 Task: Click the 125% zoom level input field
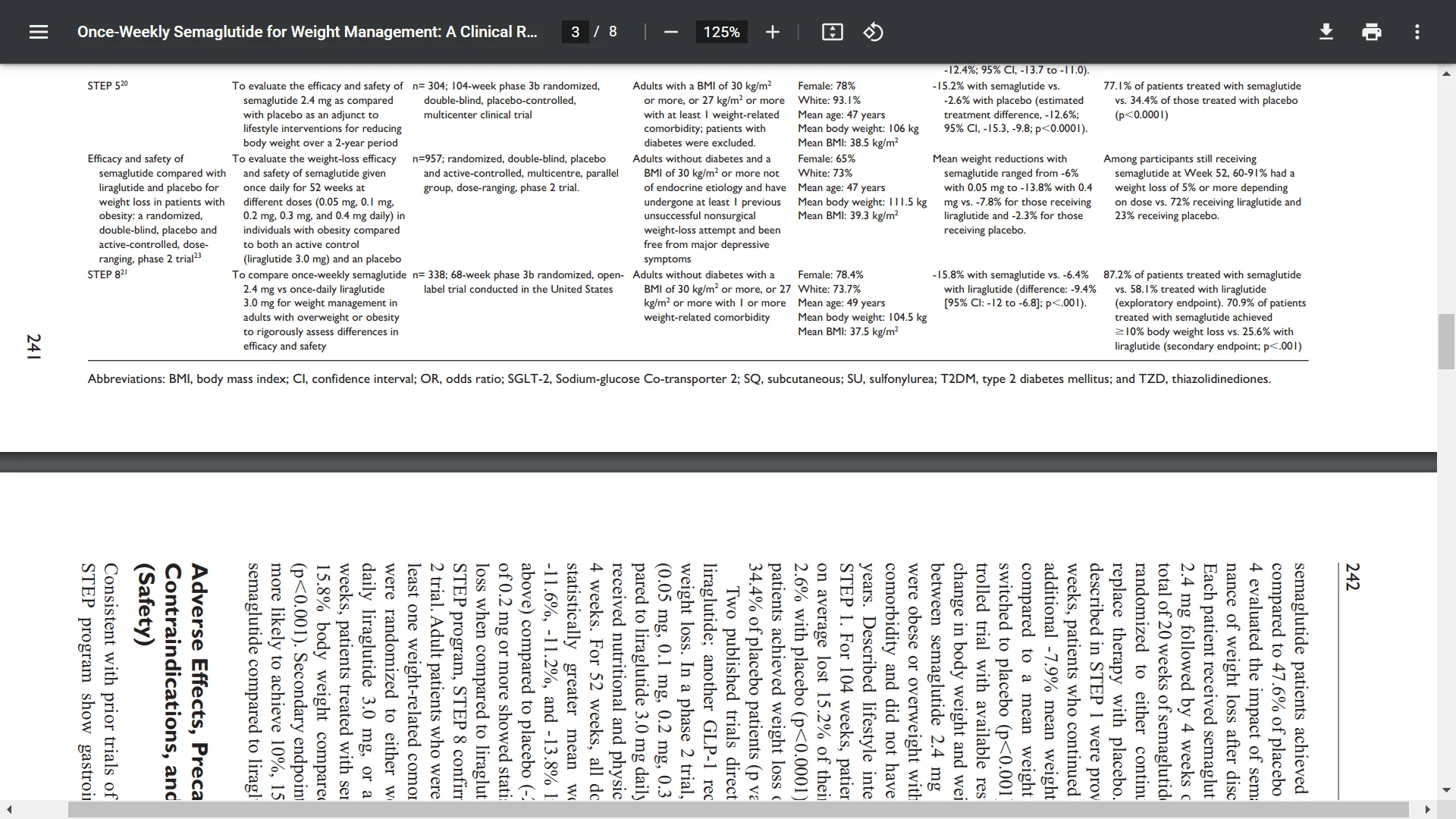pyautogui.click(x=720, y=32)
